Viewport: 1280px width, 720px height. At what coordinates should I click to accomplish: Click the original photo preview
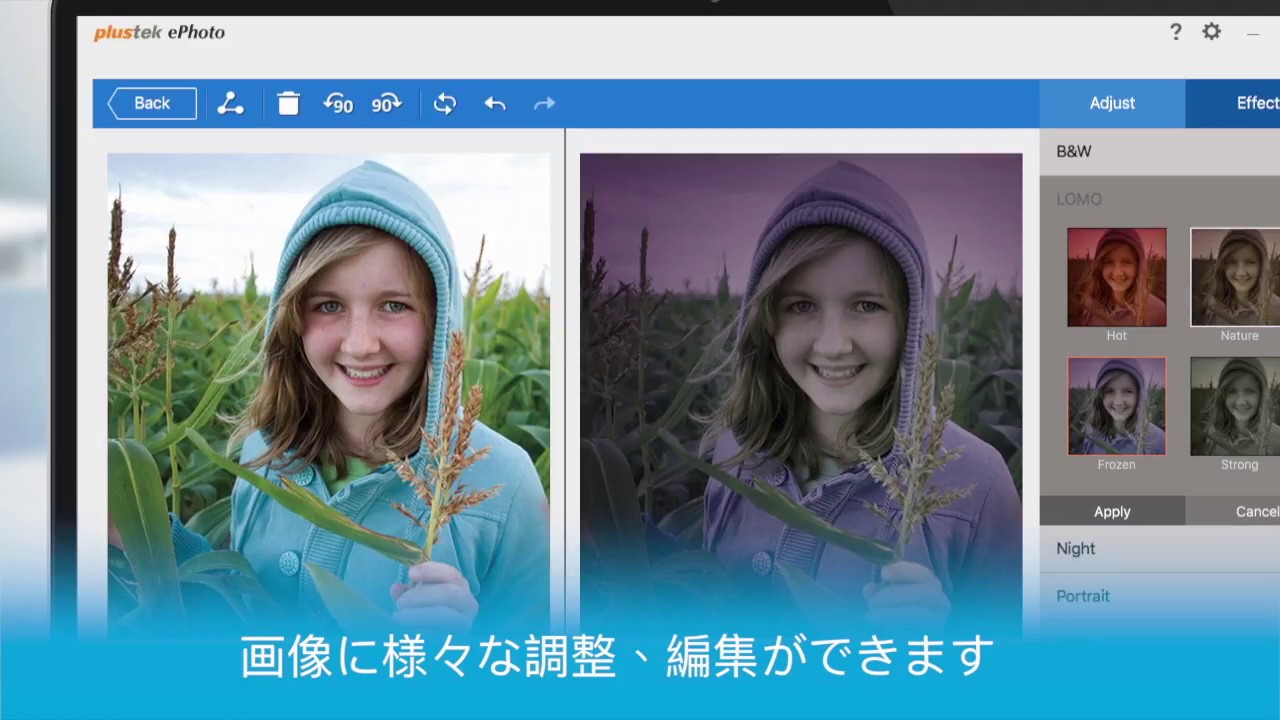(328, 394)
